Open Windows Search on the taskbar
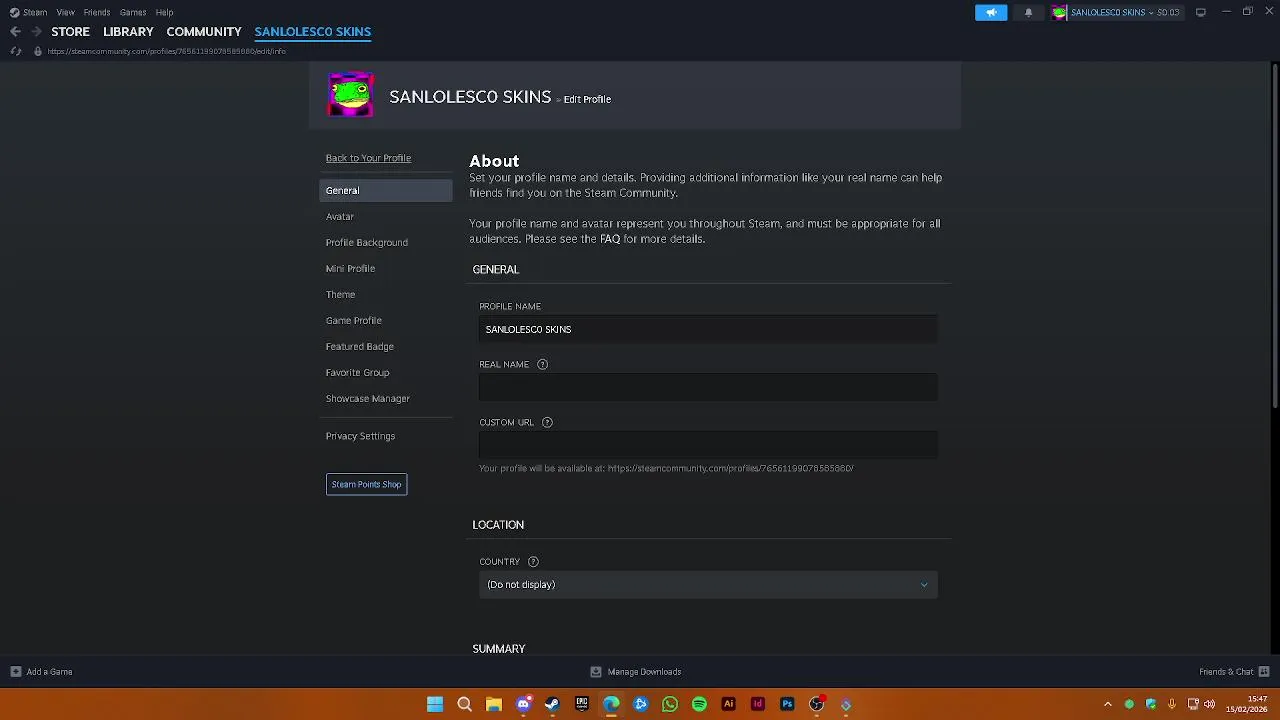Image resolution: width=1280 pixels, height=720 pixels. tap(464, 704)
